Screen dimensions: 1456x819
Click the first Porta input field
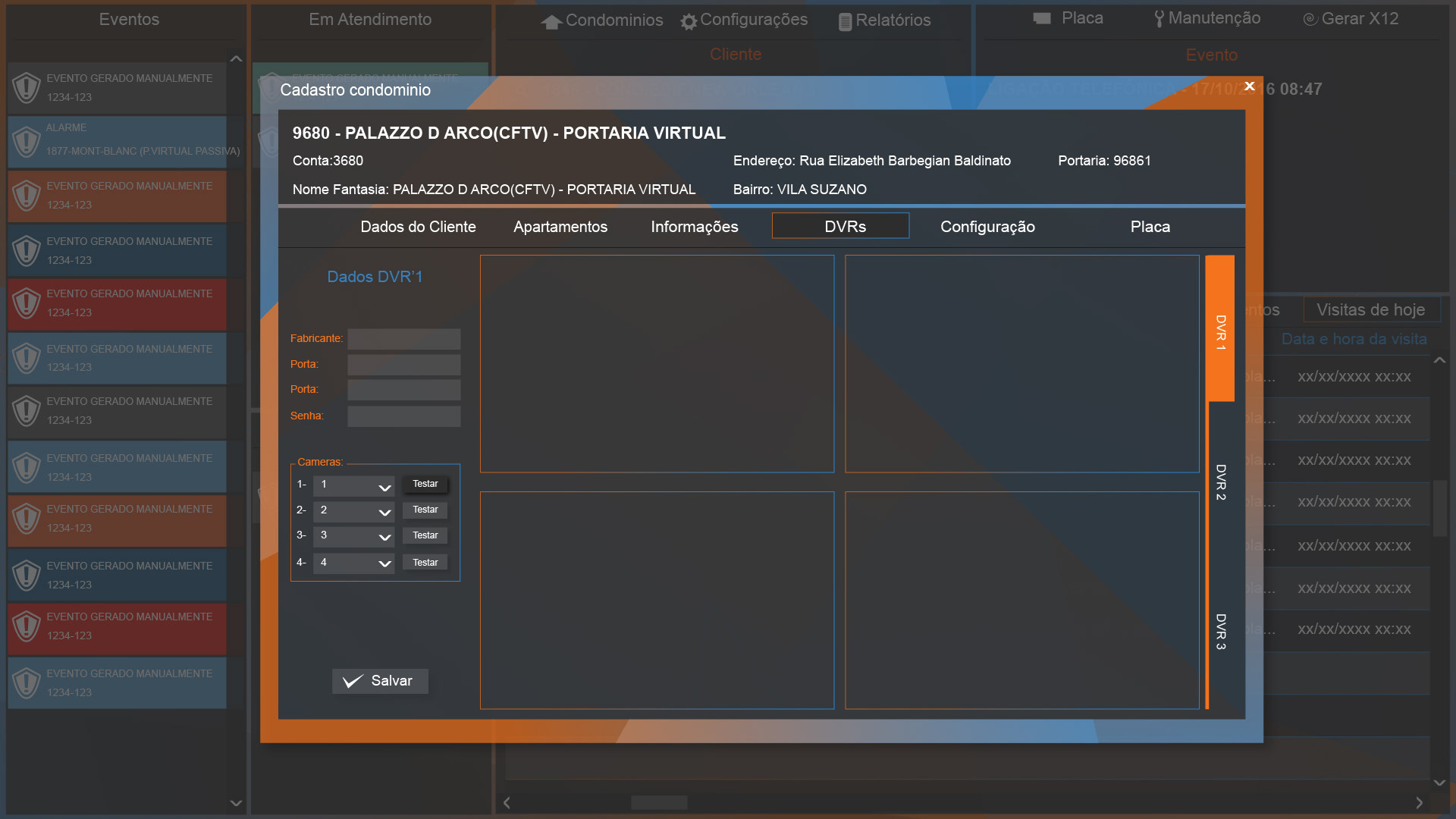pyautogui.click(x=403, y=365)
